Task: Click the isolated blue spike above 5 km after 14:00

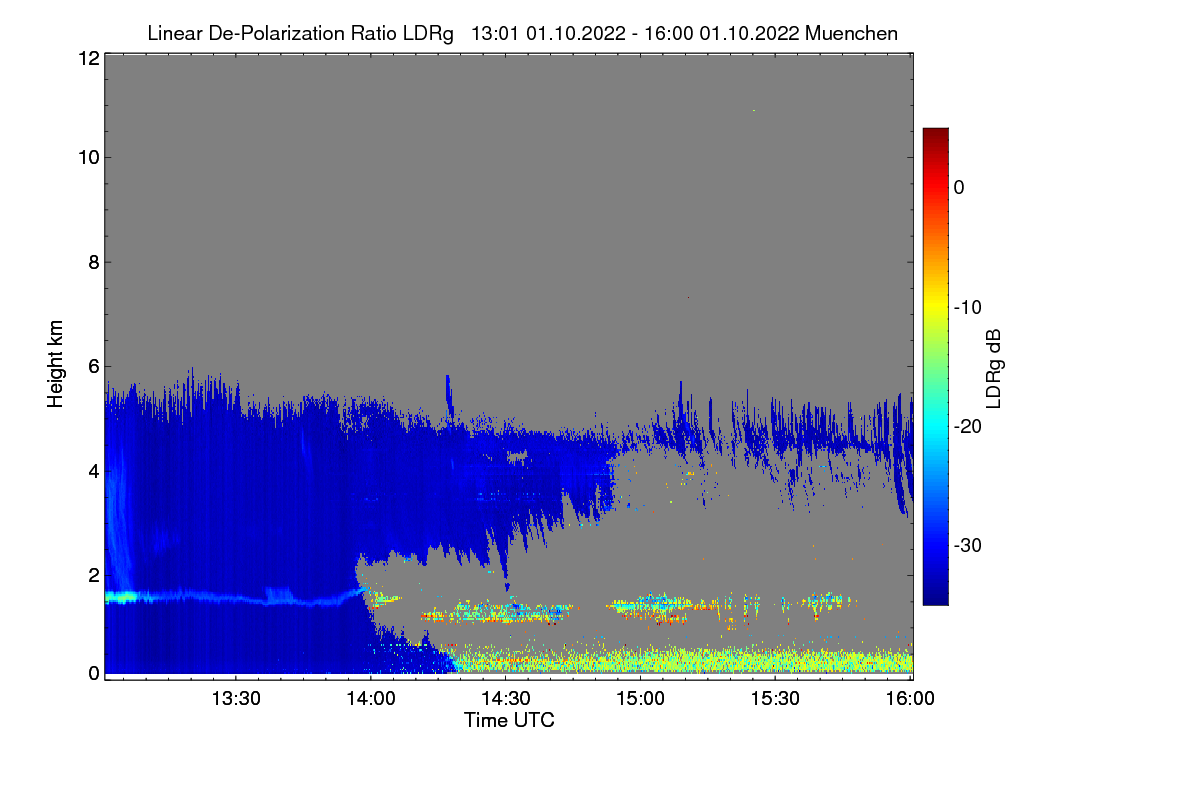Action: click(448, 397)
